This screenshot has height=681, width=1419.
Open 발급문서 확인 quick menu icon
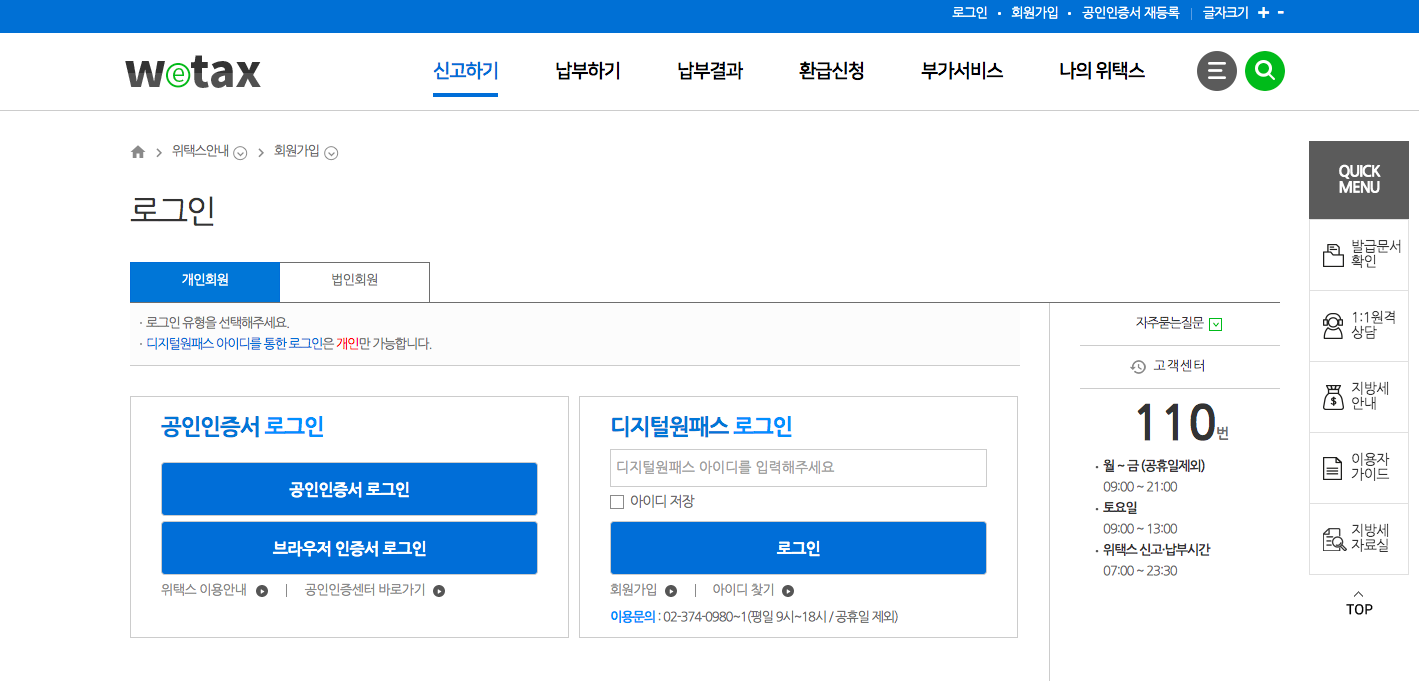[1332, 255]
